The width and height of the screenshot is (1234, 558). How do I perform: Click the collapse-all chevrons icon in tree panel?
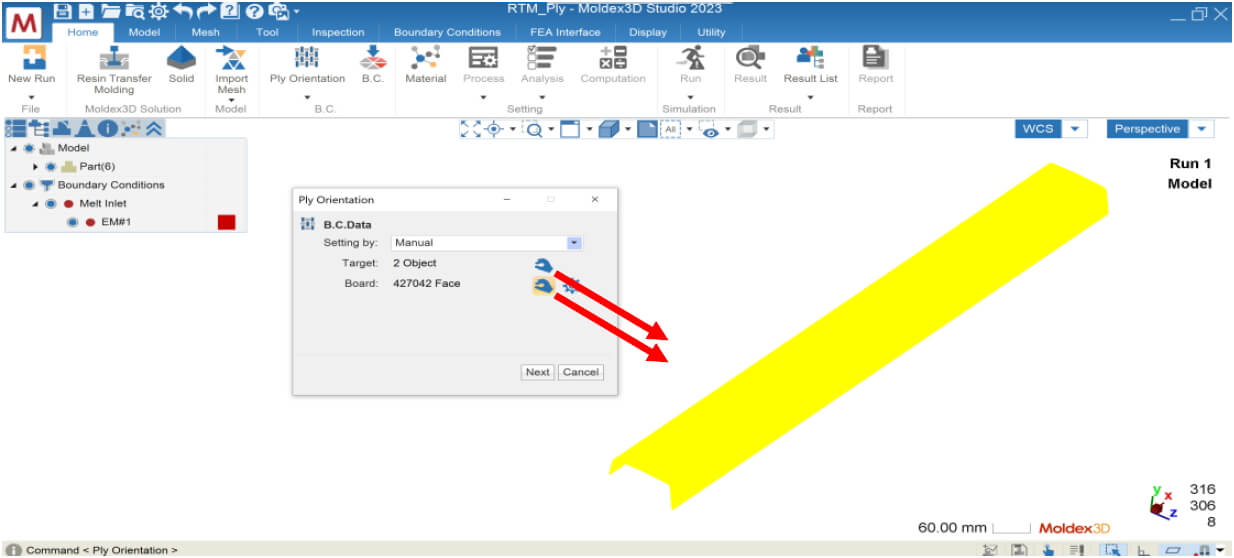154,128
